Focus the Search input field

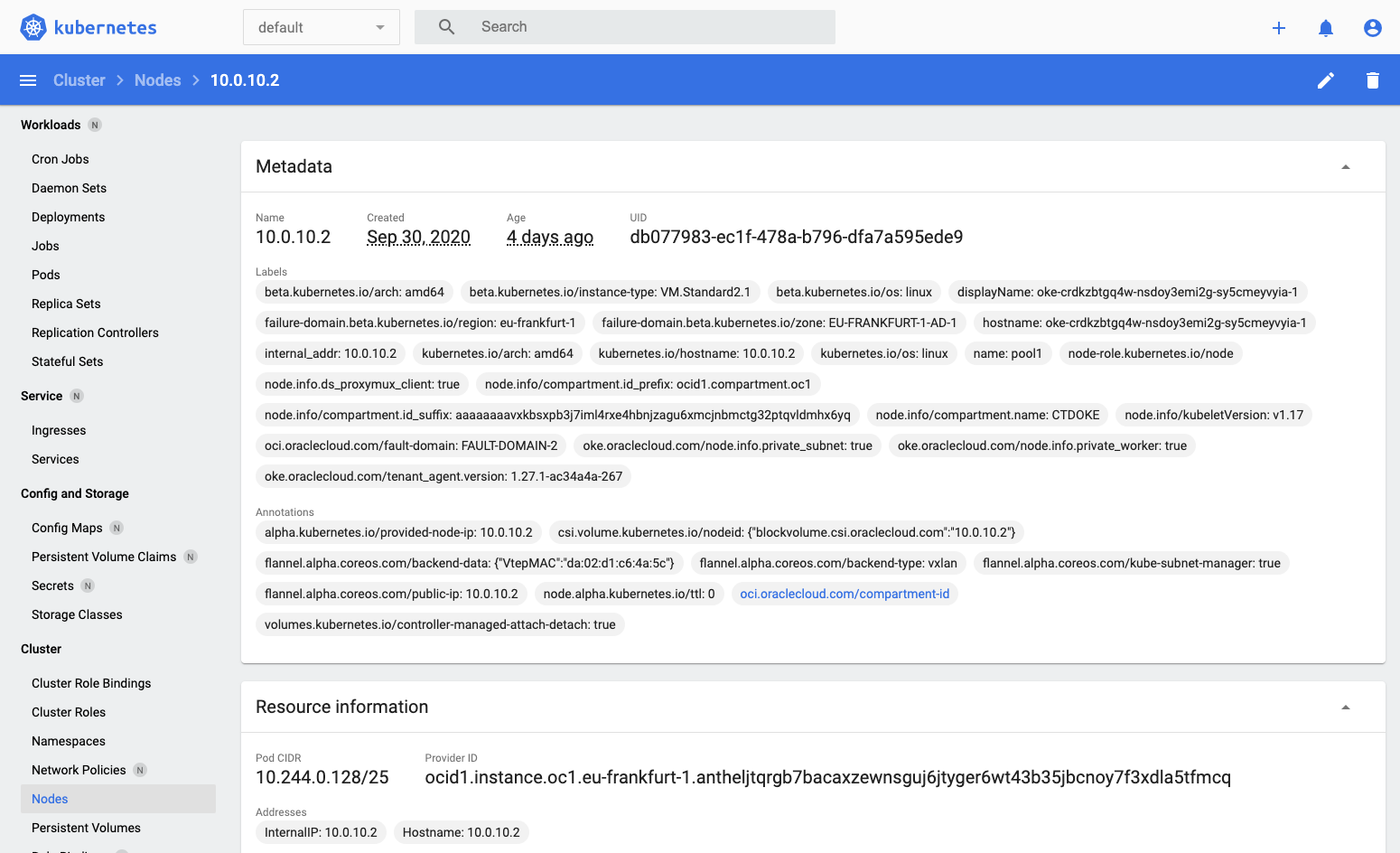point(625,27)
